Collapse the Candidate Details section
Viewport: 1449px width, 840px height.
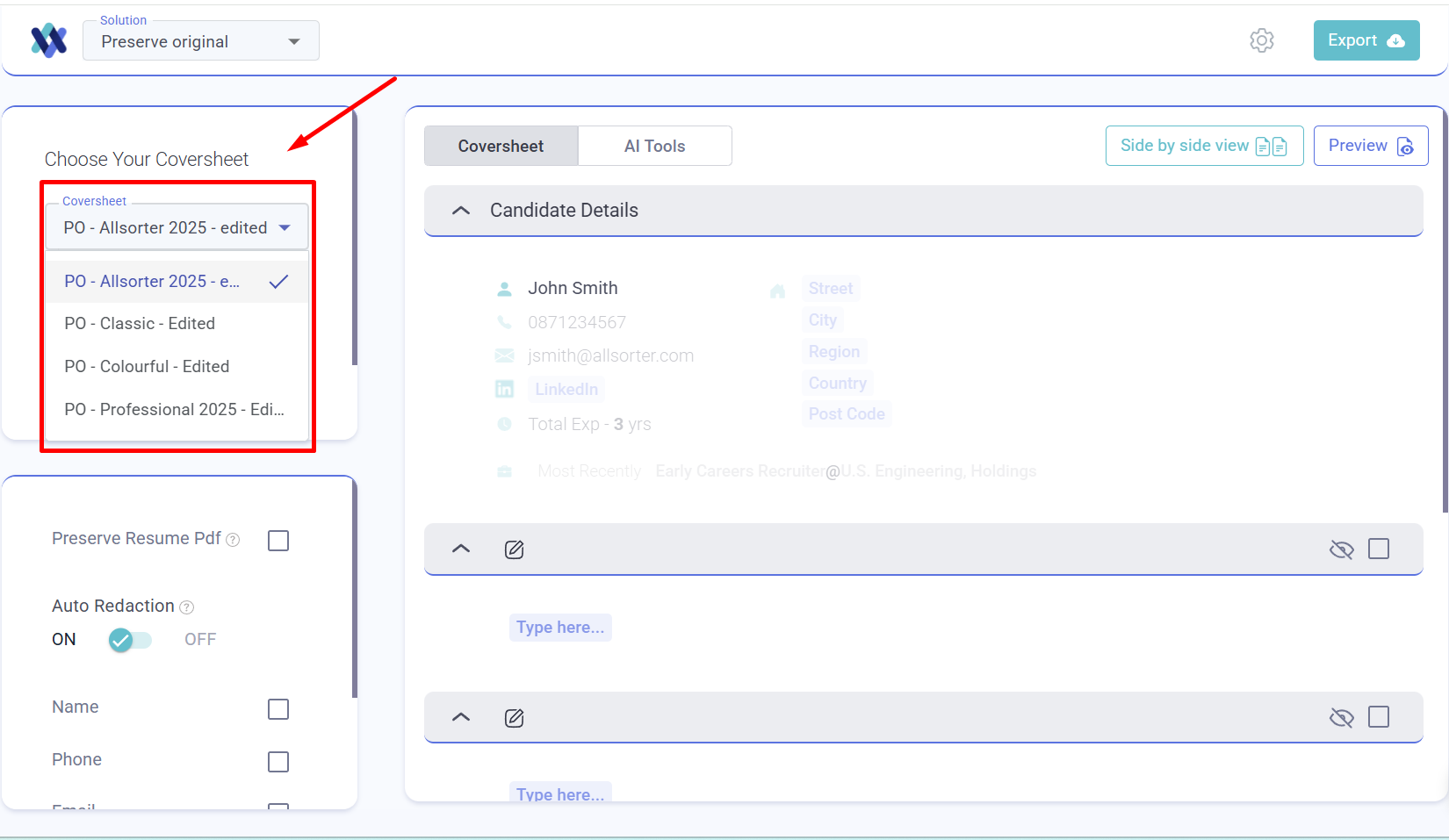(x=461, y=211)
